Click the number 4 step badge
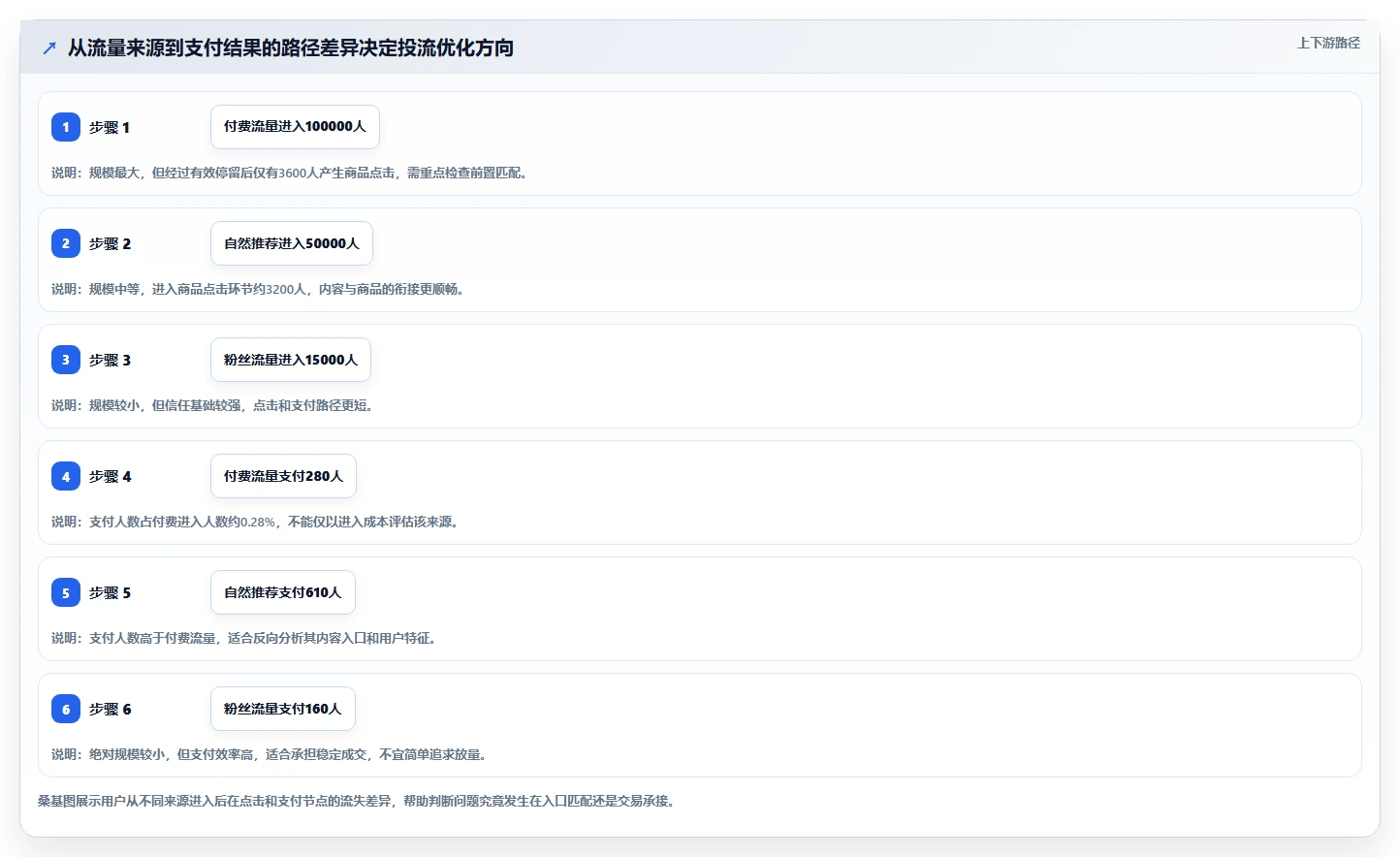This screenshot has height=857, width=1400. click(x=66, y=476)
